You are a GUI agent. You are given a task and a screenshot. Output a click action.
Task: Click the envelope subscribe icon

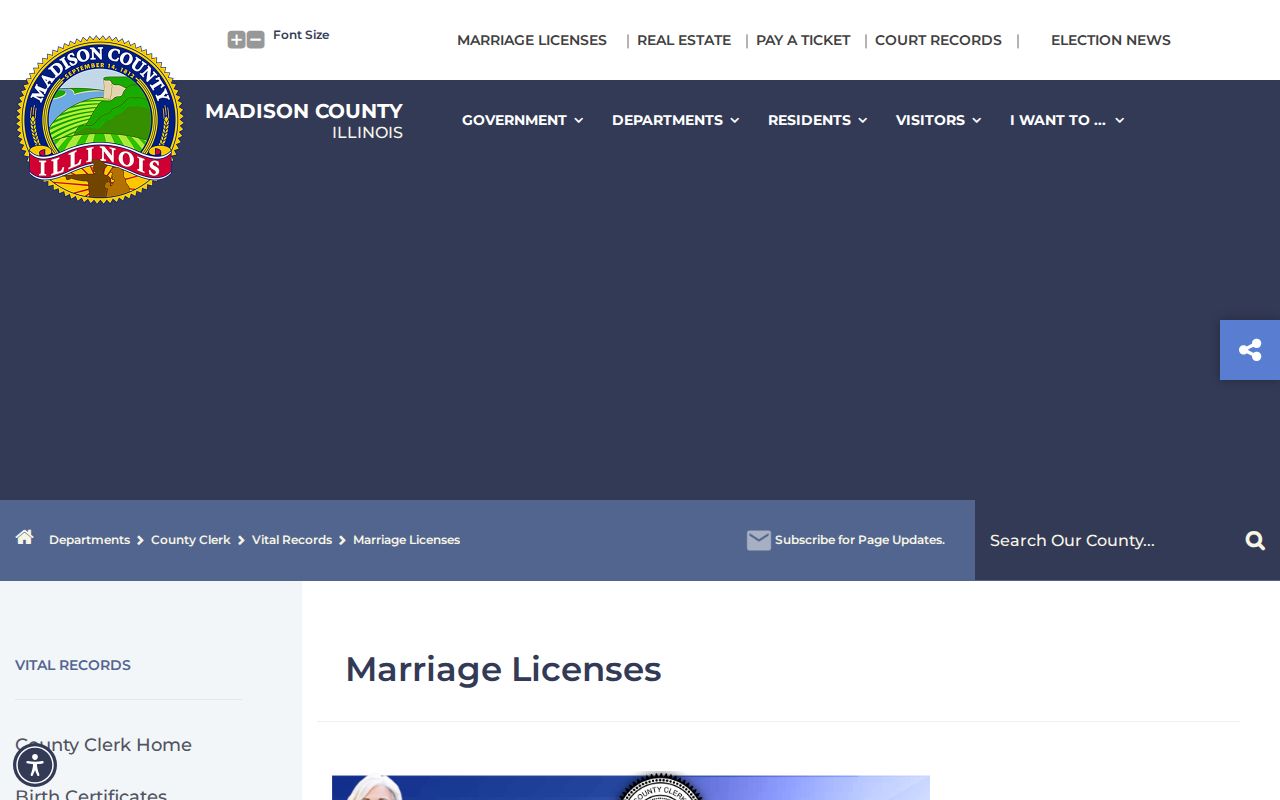click(759, 540)
